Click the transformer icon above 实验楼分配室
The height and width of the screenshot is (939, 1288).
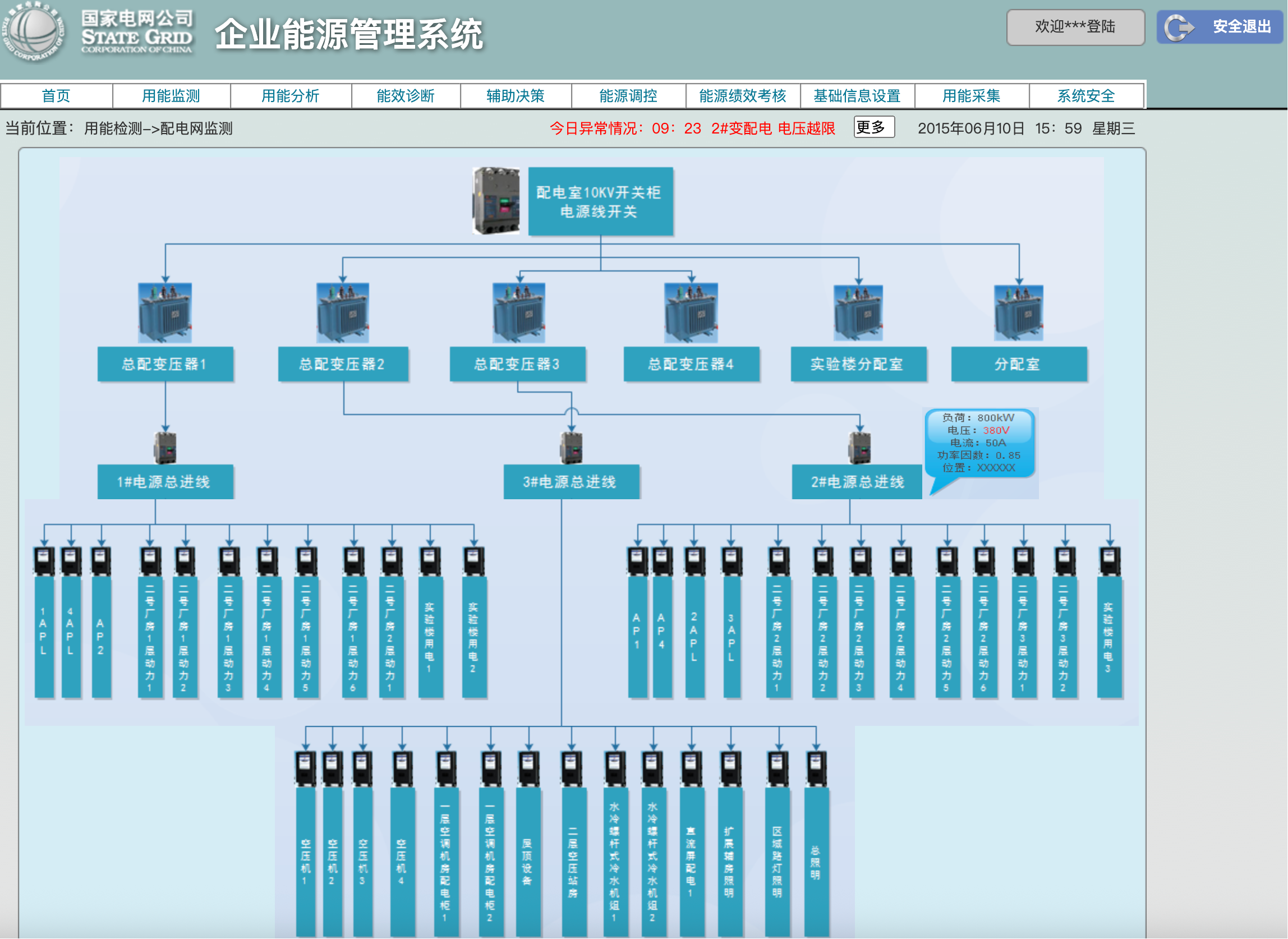pos(858,313)
